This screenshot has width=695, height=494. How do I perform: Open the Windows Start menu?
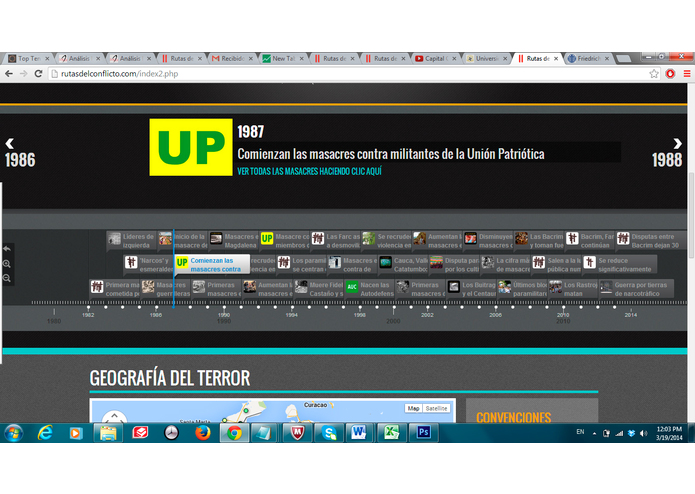14,433
